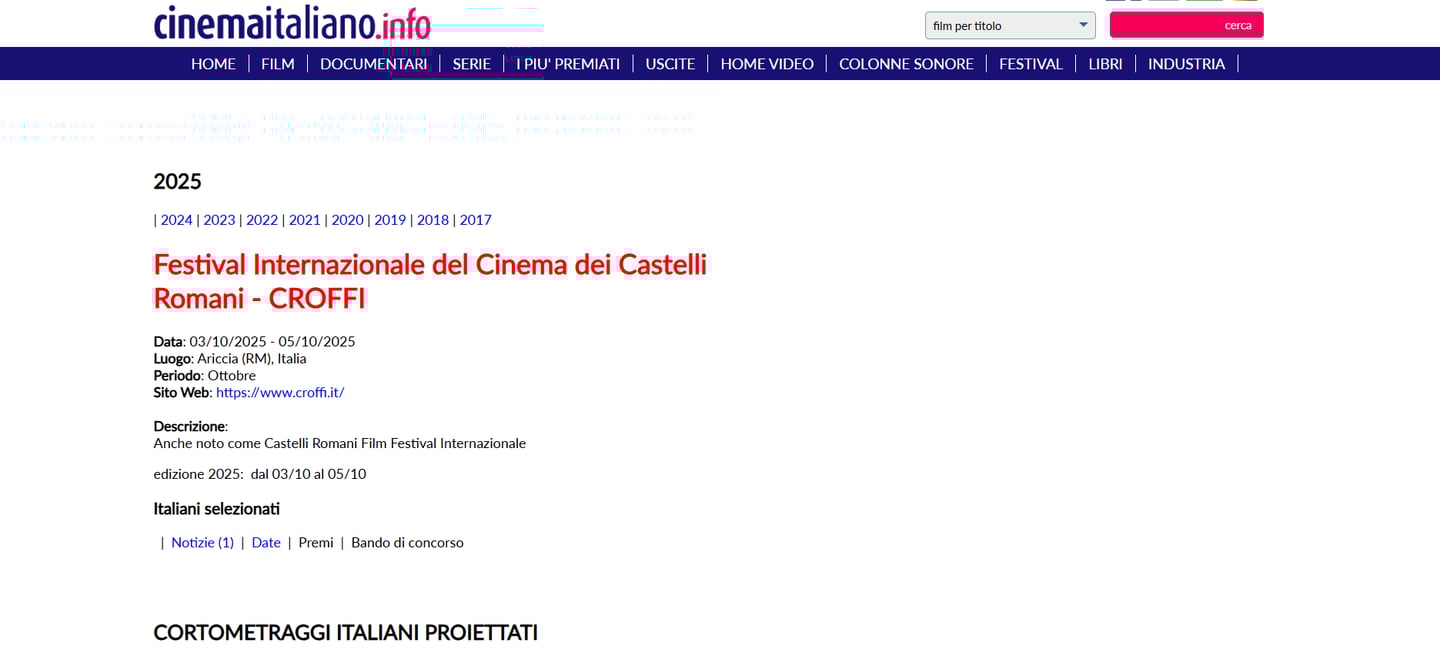Select the 2020 edition link
This screenshot has width=1440, height=659.
click(348, 220)
